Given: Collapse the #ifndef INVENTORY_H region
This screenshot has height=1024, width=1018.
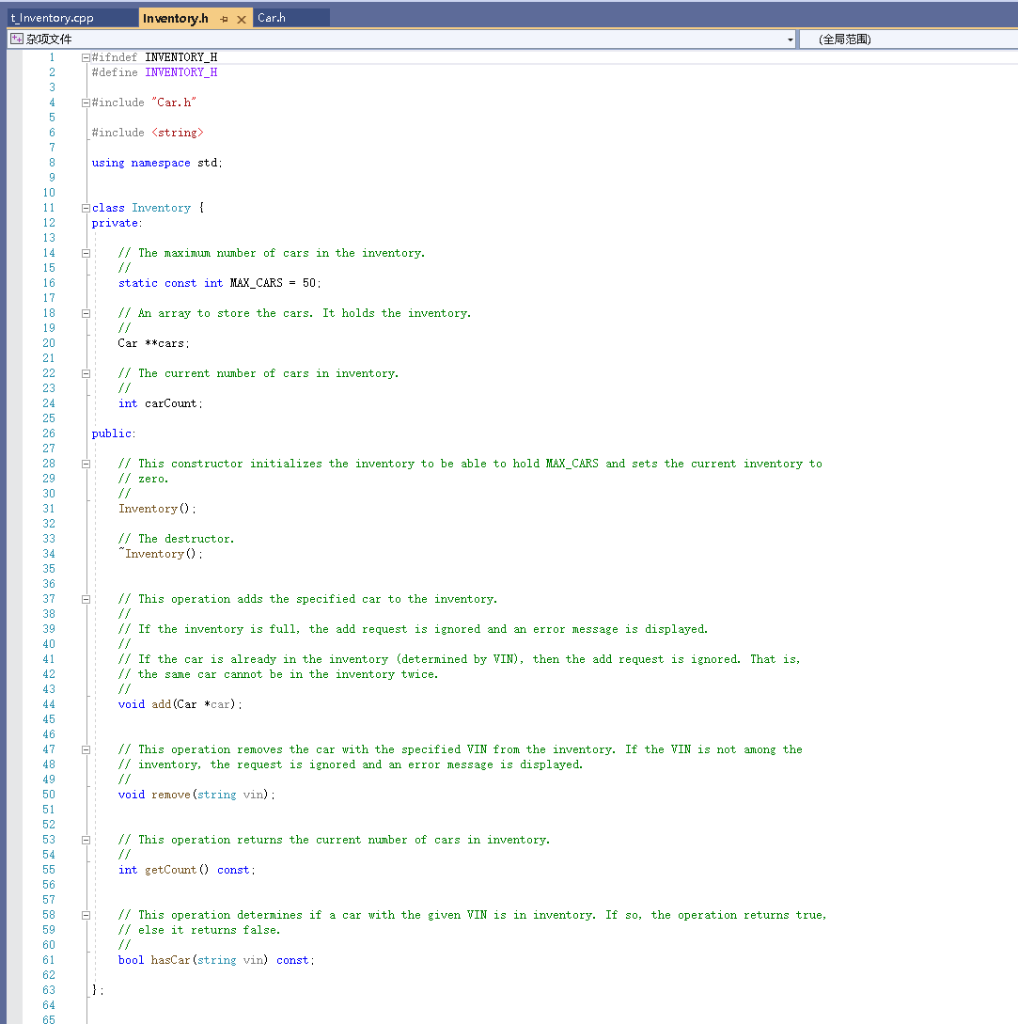Looking at the screenshot, I should coord(86,57).
